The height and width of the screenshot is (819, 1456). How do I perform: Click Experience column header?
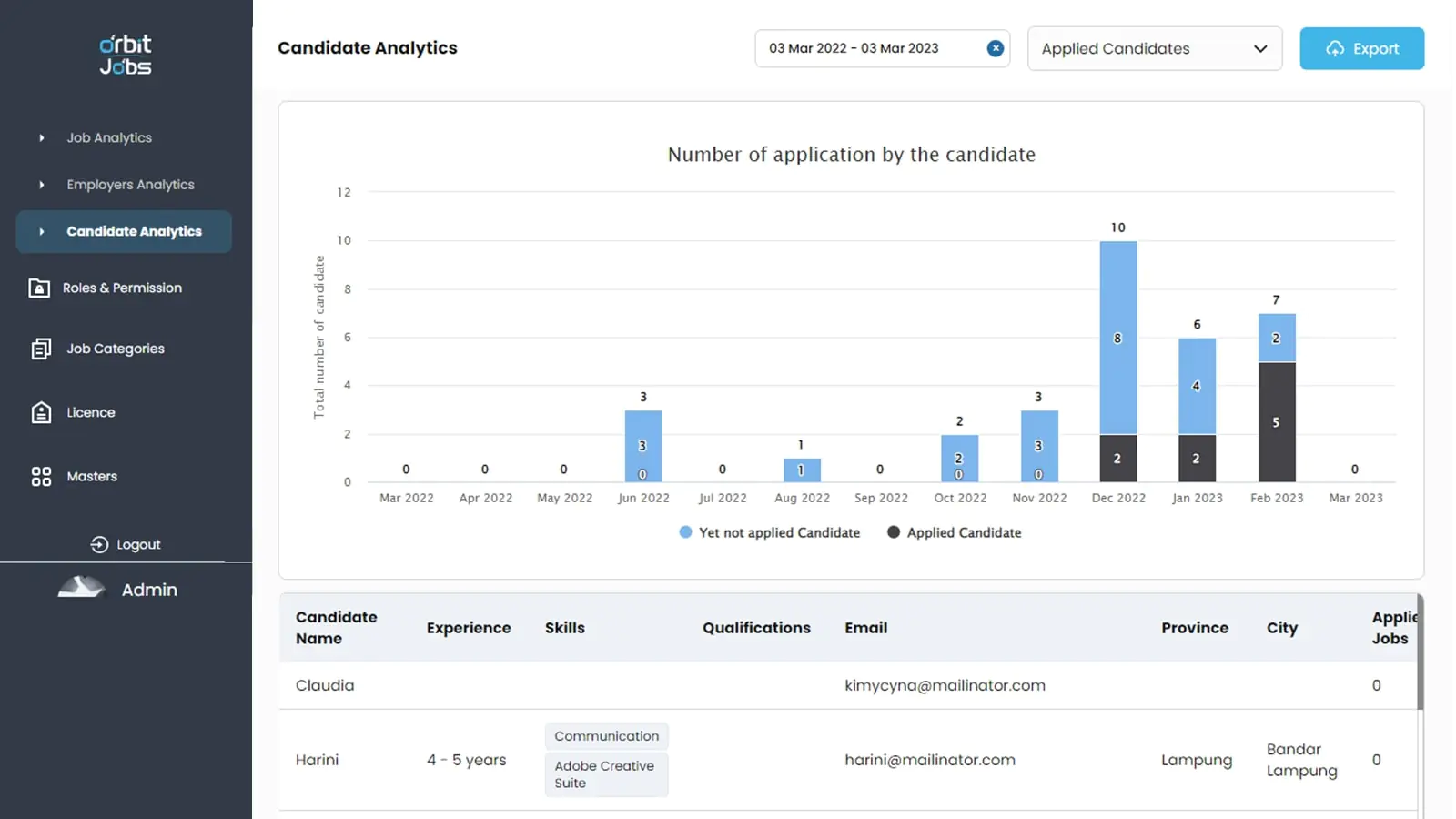(x=469, y=628)
